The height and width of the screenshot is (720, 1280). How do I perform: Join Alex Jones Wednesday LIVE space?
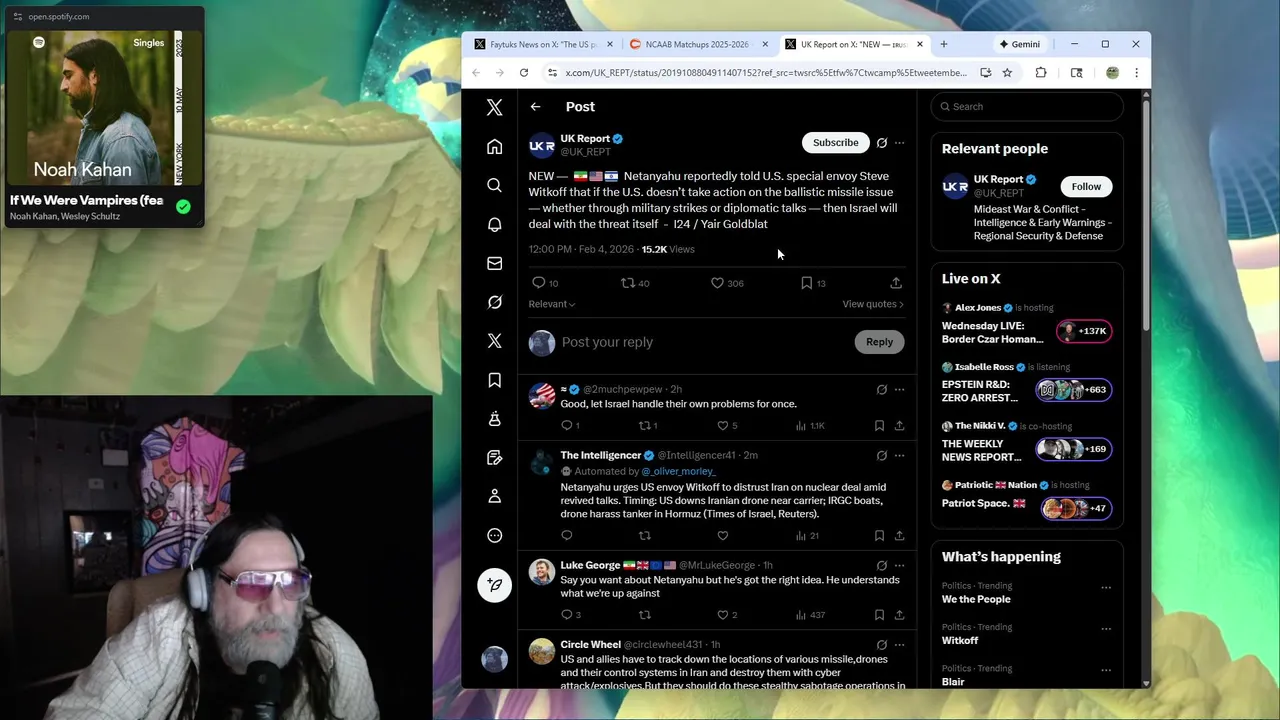tap(1027, 325)
